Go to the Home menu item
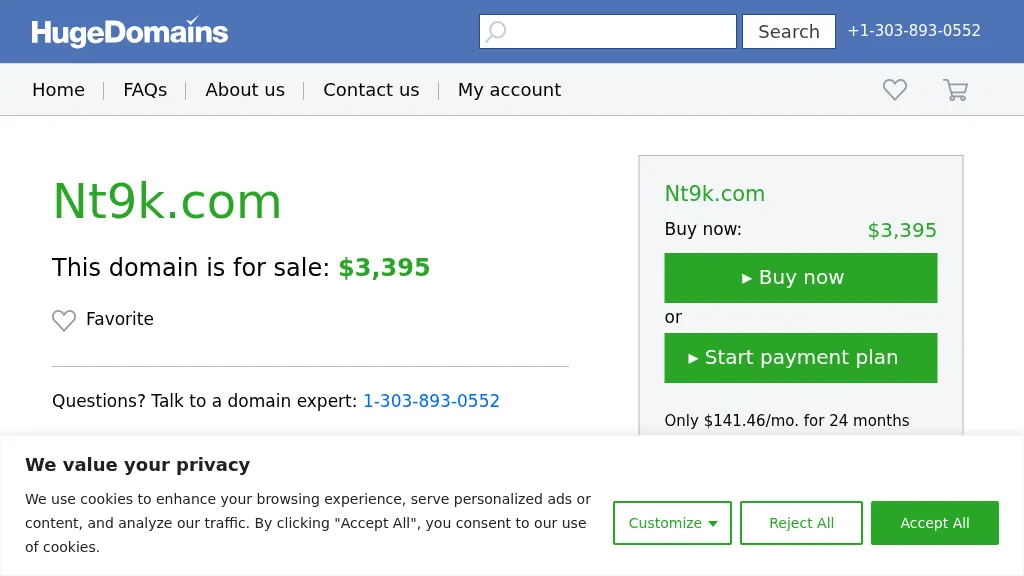Viewport: 1024px width, 576px height. point(58,89)
